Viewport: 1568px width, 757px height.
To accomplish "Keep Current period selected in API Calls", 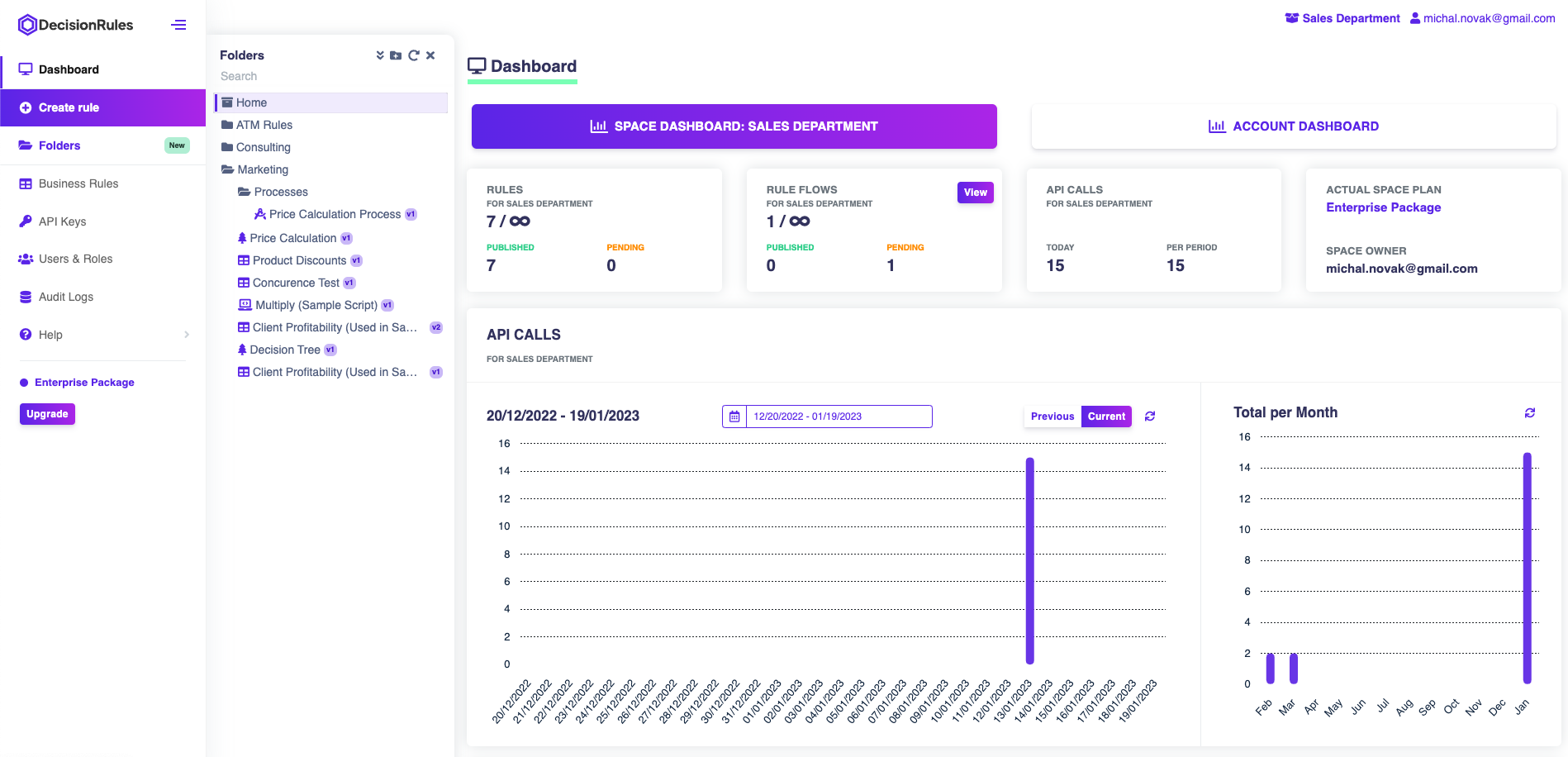I will 1106,417.
